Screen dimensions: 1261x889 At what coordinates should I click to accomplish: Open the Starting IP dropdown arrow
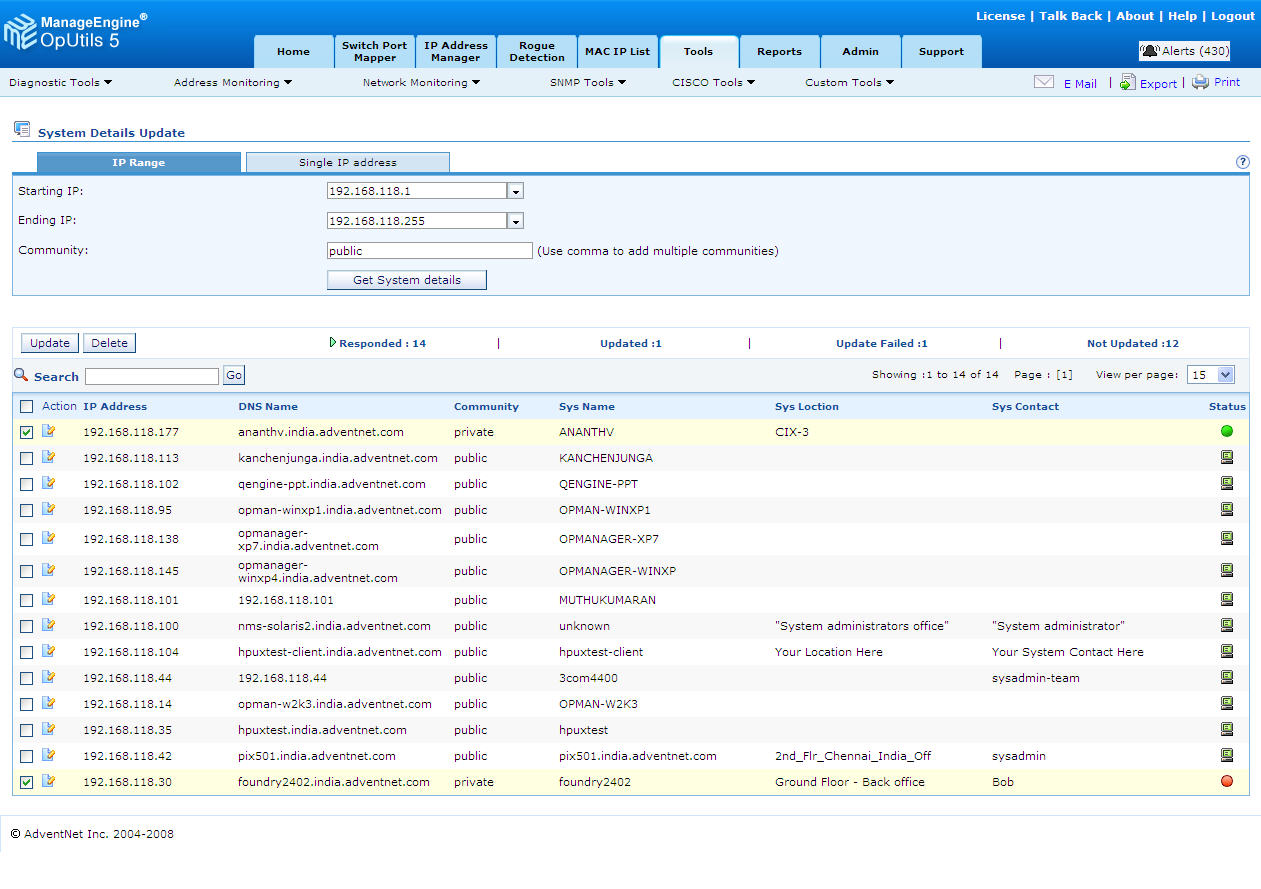click(x=516, y=191)
